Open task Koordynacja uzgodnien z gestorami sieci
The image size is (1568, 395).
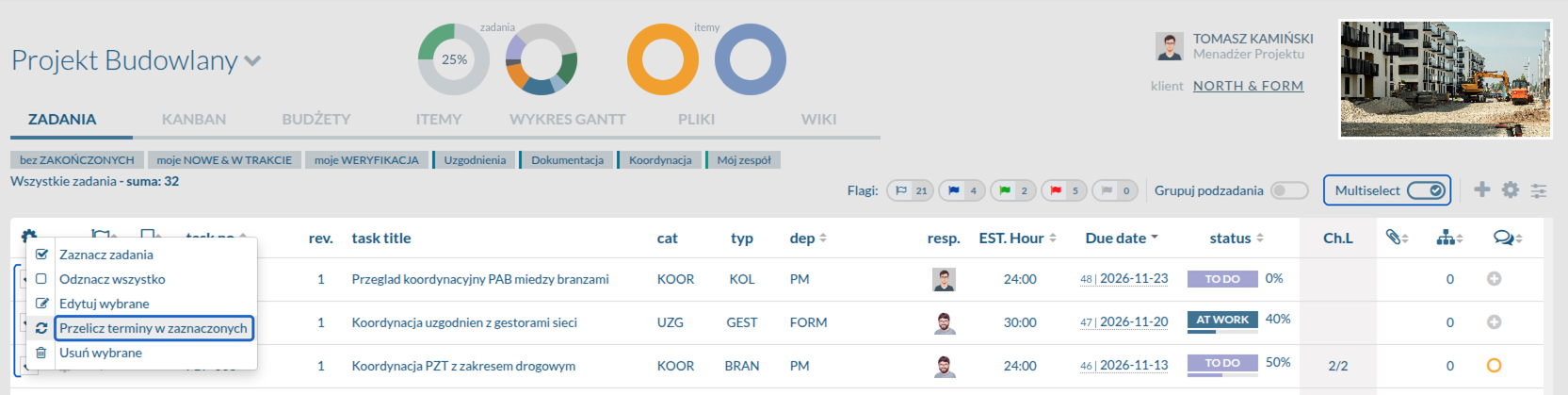pyautogui.click(x=464, y=322)
